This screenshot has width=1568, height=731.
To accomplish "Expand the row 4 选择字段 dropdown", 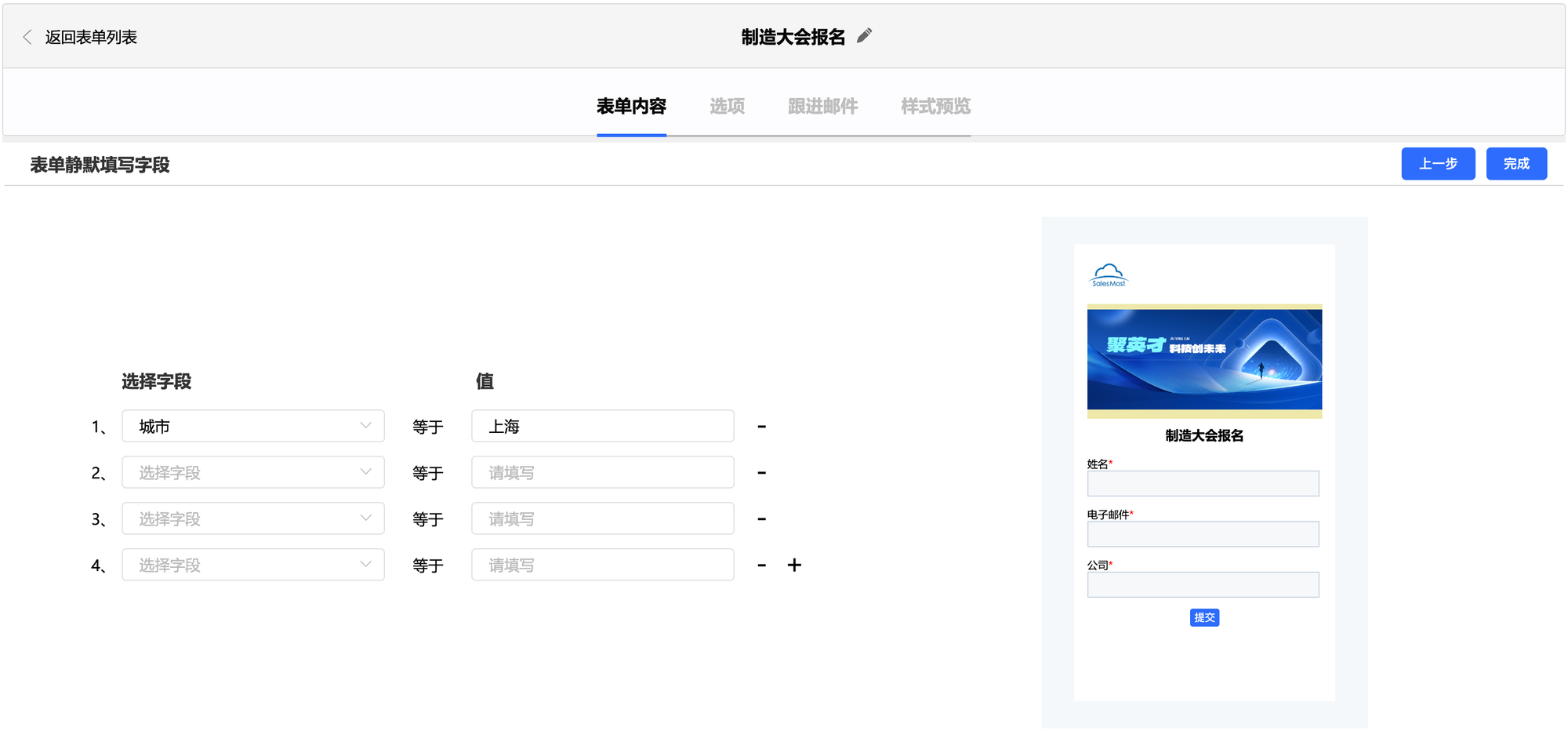I will pos(252,566).
